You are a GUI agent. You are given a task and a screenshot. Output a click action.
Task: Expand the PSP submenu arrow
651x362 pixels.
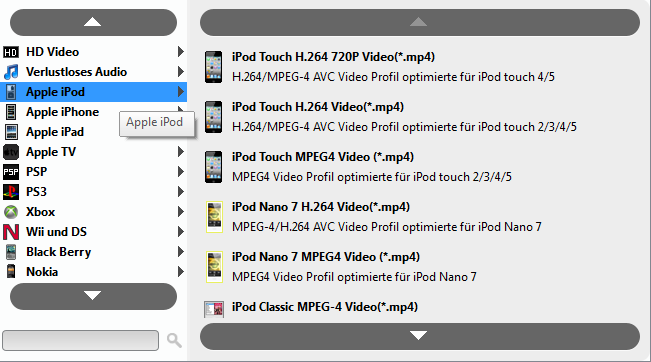tap(181, 171)
